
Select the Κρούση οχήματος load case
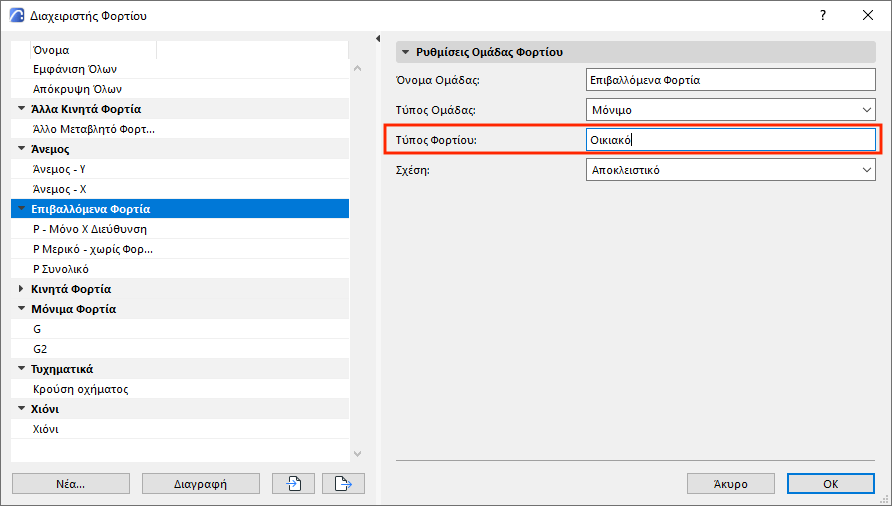click(81, 389)
